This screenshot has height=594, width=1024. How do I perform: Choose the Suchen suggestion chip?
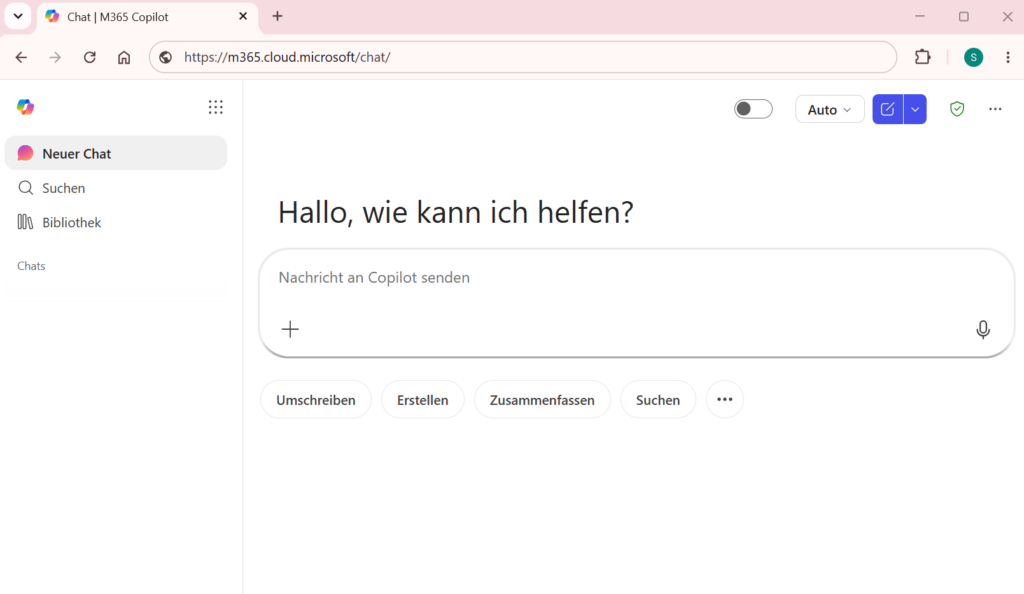[x=658, y=400]
